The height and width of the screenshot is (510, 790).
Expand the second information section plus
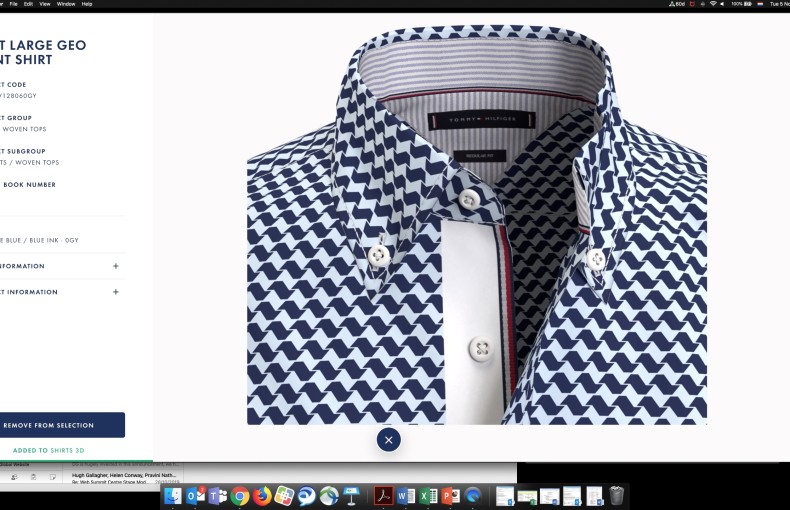pos(116,292)
